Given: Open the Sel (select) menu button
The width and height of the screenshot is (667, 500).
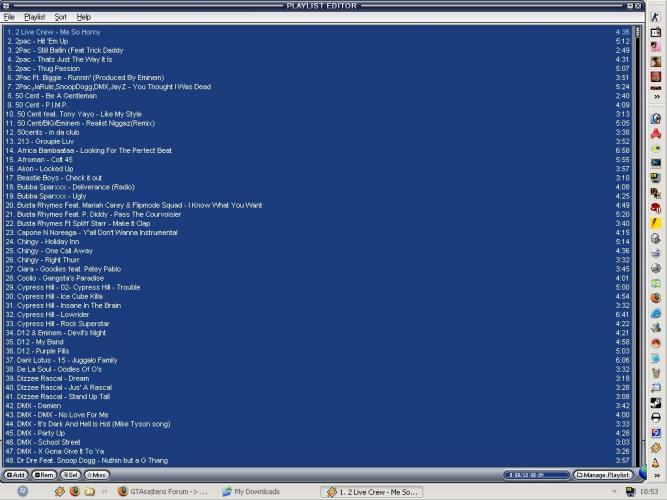Looking at the screenshot, I should tap(71, 474).
